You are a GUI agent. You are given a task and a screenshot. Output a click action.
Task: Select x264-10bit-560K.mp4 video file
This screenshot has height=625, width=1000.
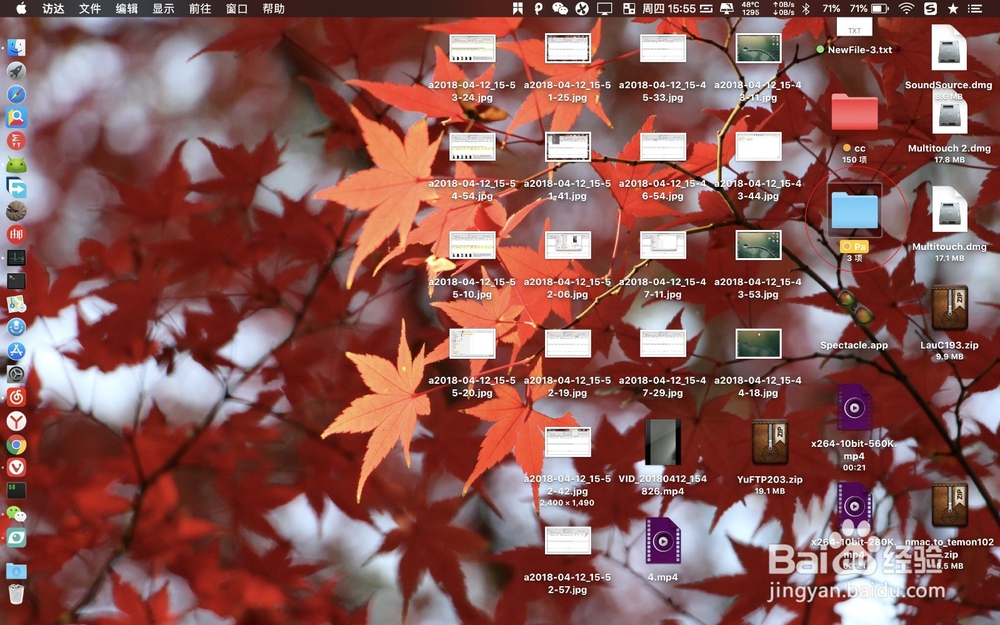click(854, 407)
